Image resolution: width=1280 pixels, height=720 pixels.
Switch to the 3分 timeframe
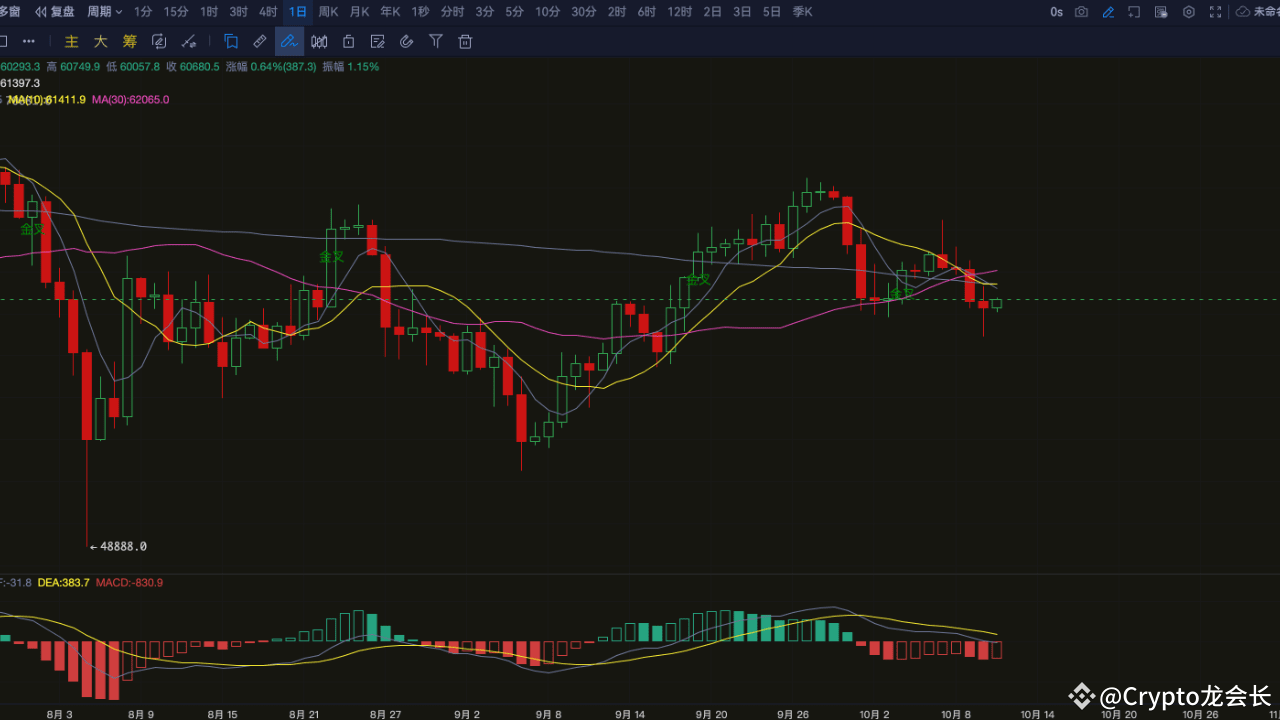[x=484, y=12]
